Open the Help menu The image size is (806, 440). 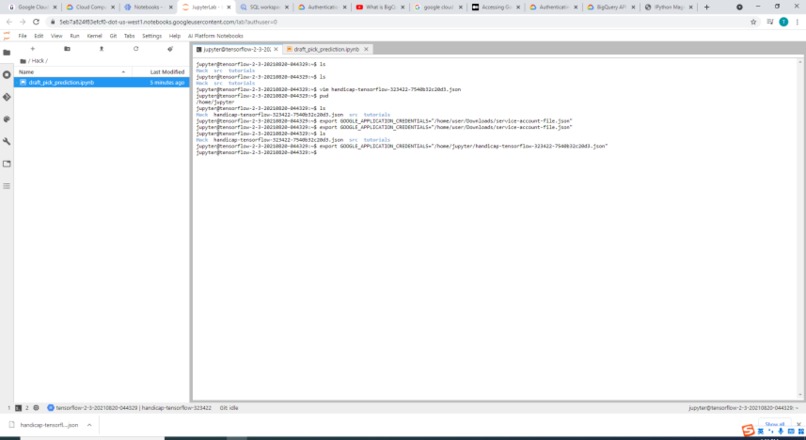point(175,36)
